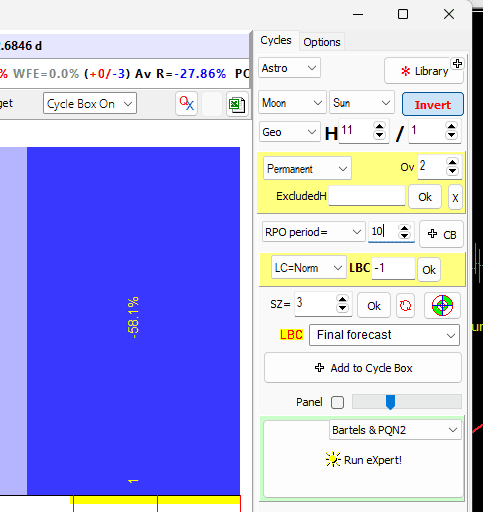Click Ok beside the SZ value
The width and height of the screenshot is (483, 512).
click(374, 306)
